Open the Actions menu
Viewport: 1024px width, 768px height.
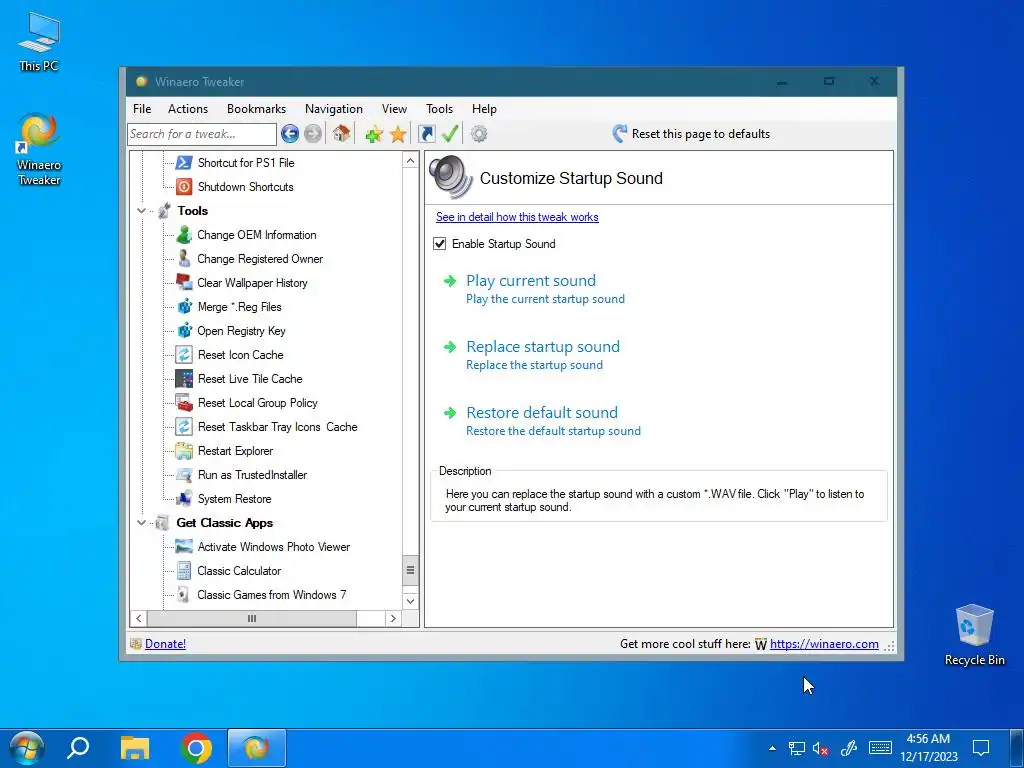tap(188, 109)
